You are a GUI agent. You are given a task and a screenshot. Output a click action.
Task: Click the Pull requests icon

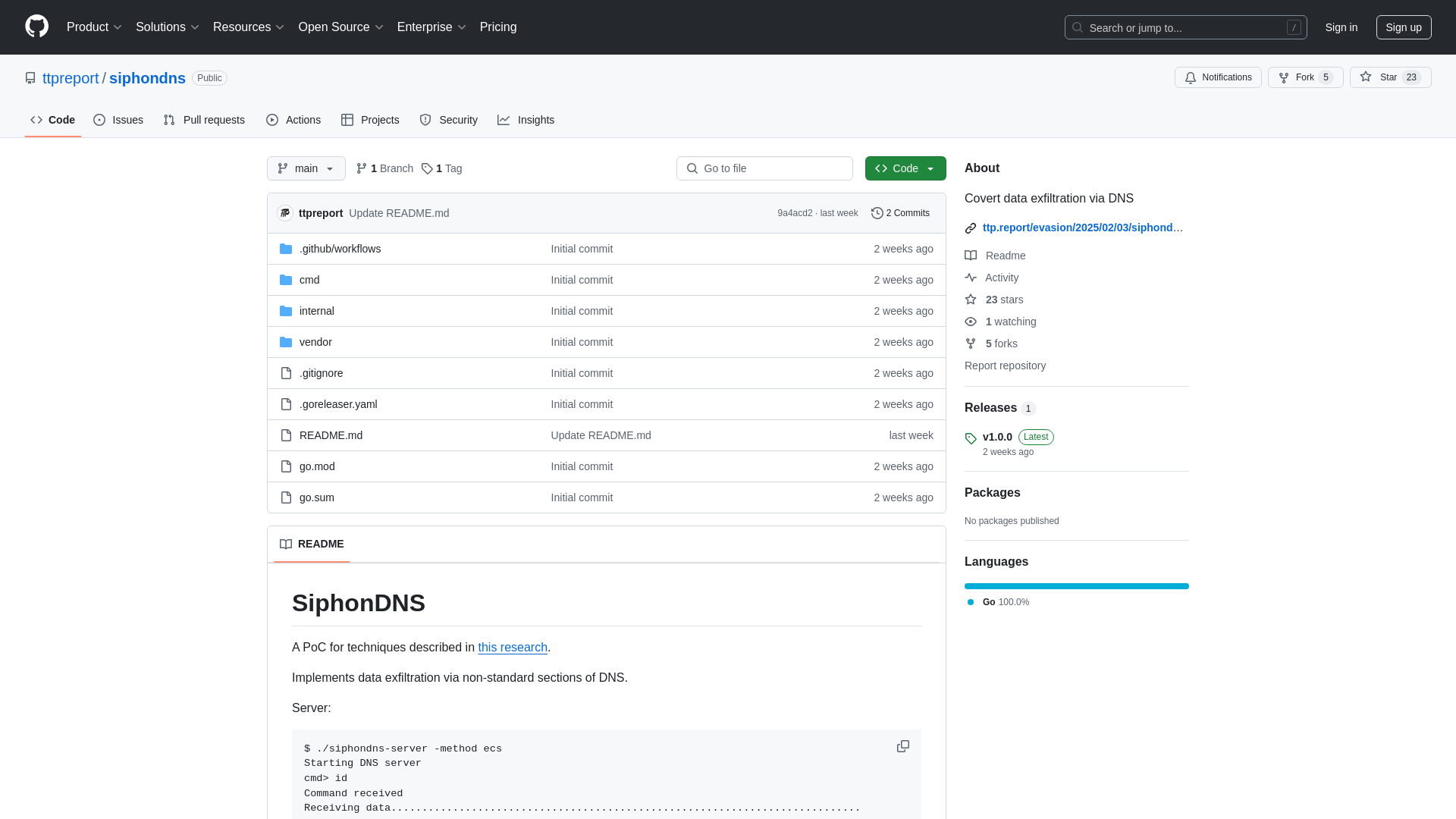[x=168, y=120]
